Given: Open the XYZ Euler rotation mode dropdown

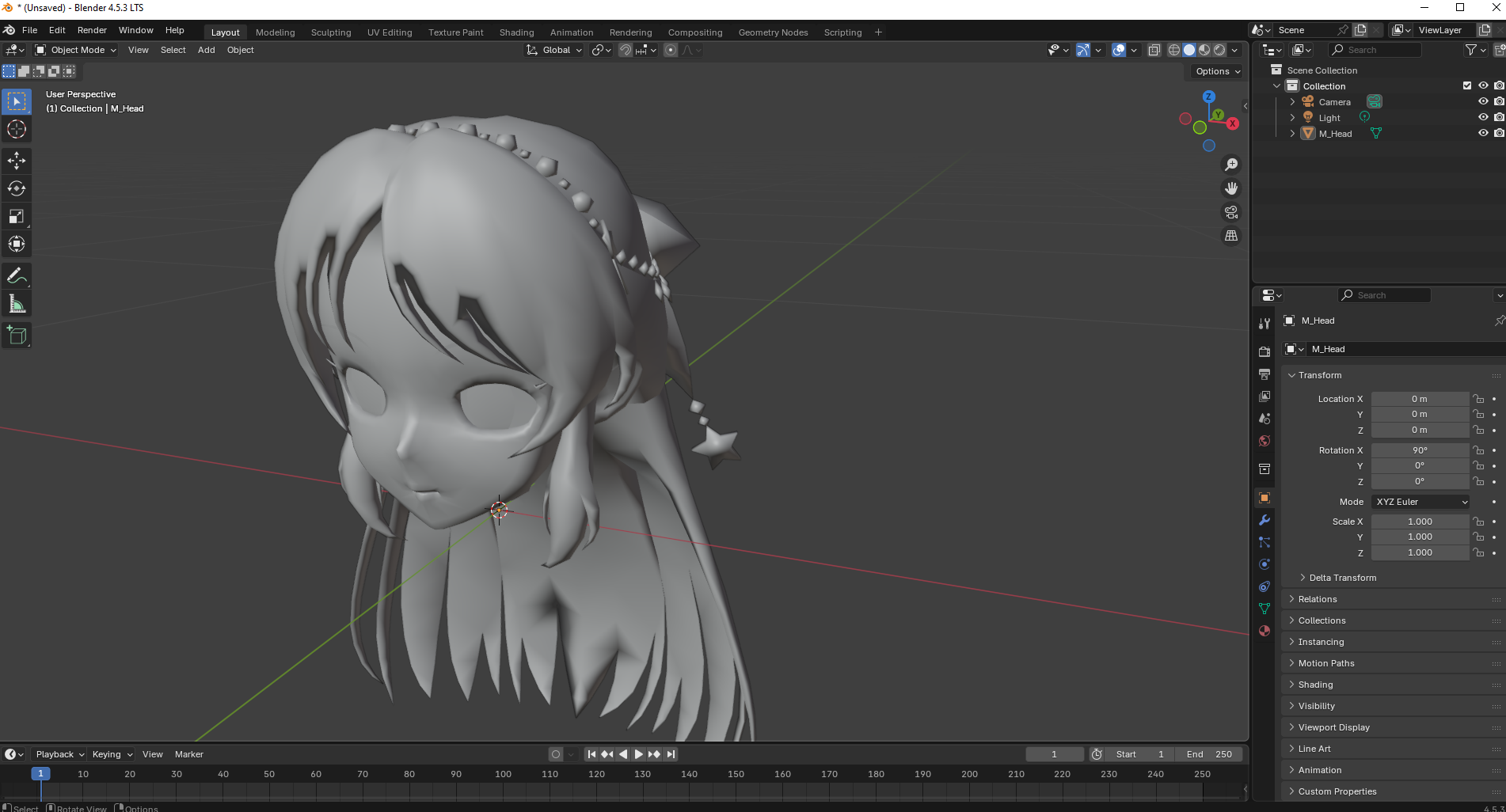Looking at the screenshot, I should 1421,502.
